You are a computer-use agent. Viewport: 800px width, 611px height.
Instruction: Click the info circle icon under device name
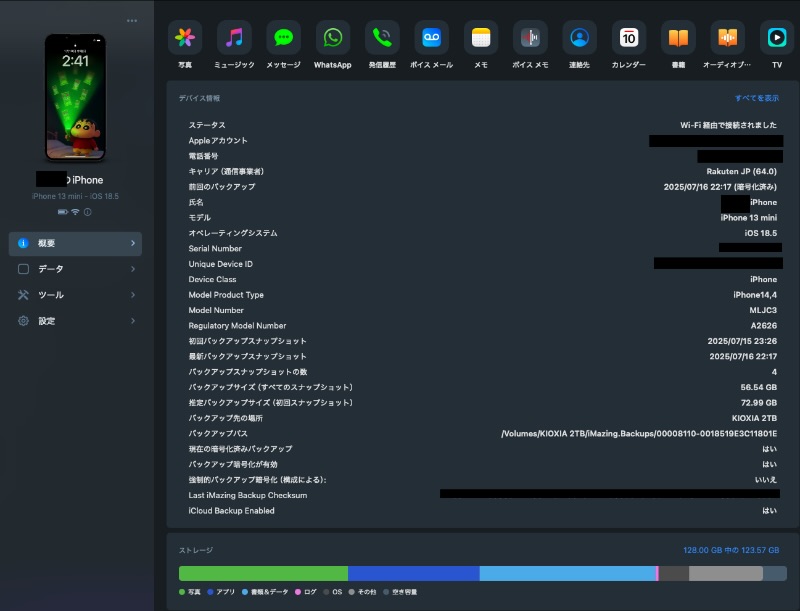pos(88,212)
